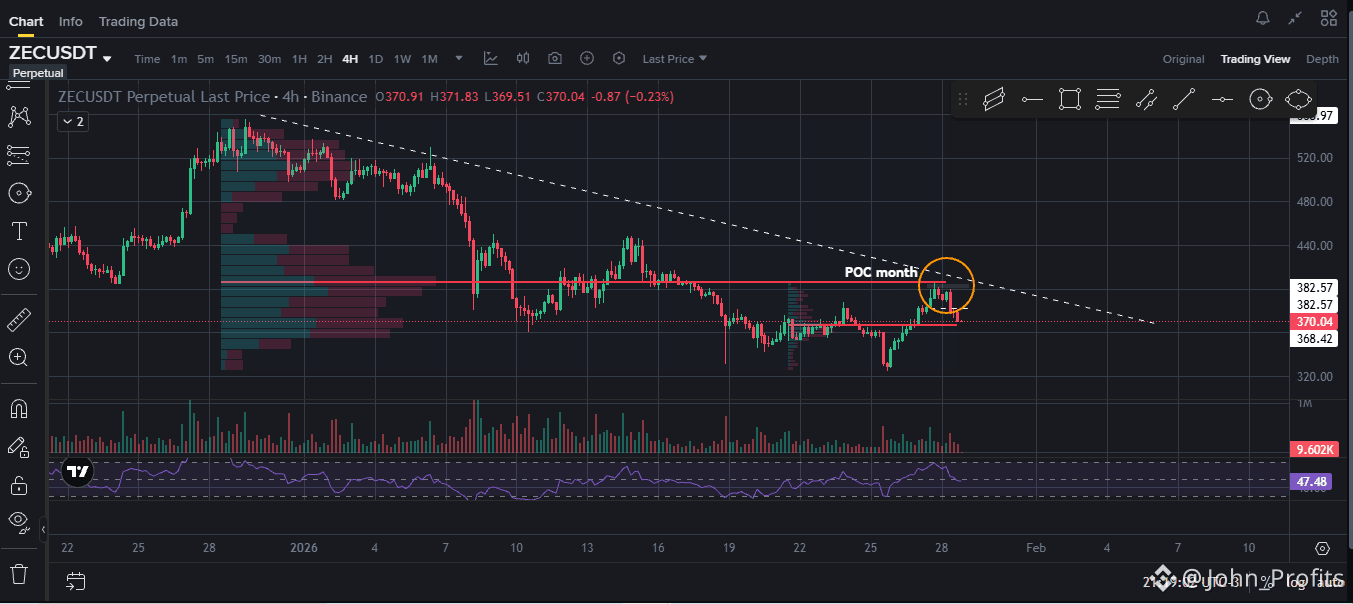Select the trend line drawing tool

1184,99
